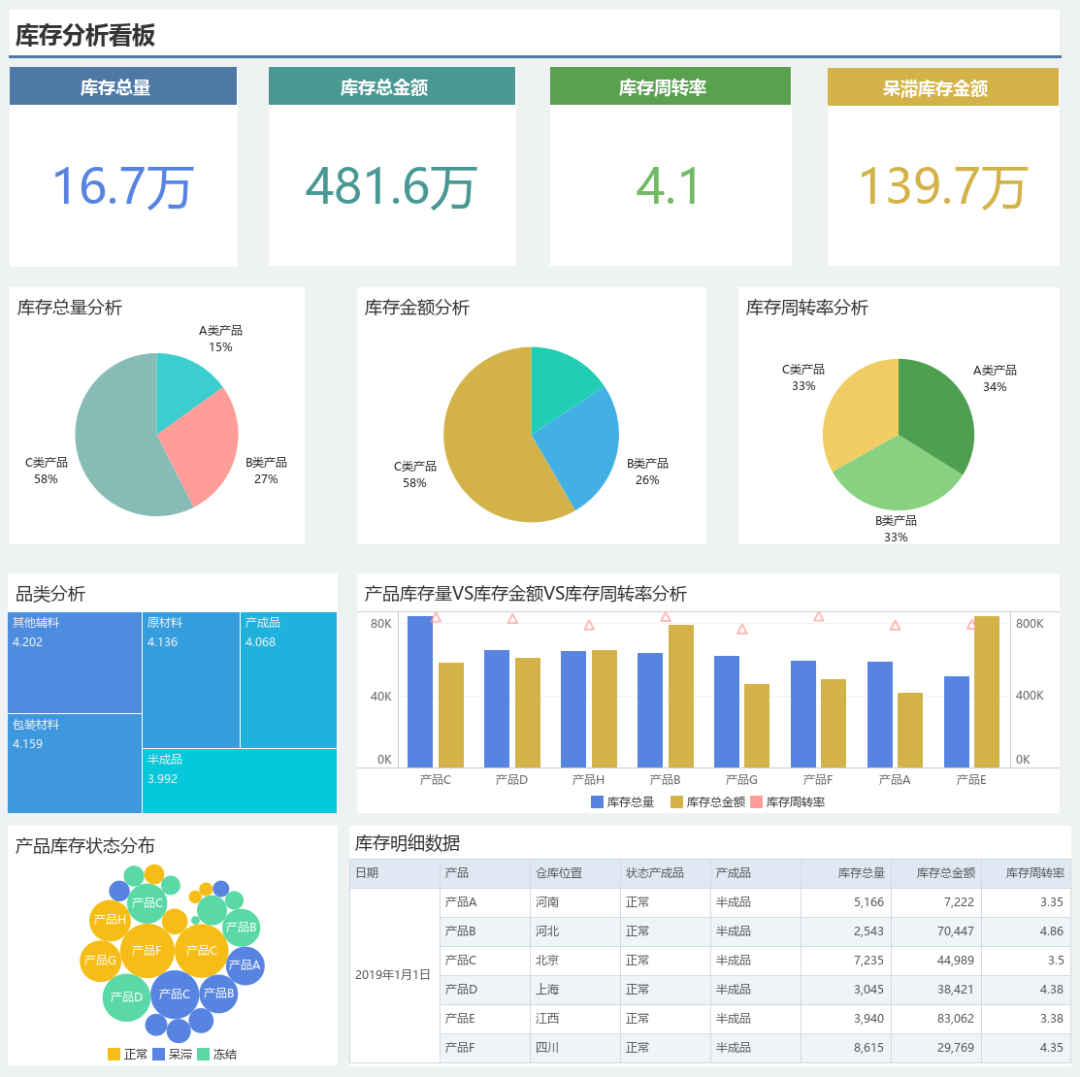Click the 半成品 treemap tile
Screen dimensions: 1080x1077
pyautogui.click(x=239, y=780)
